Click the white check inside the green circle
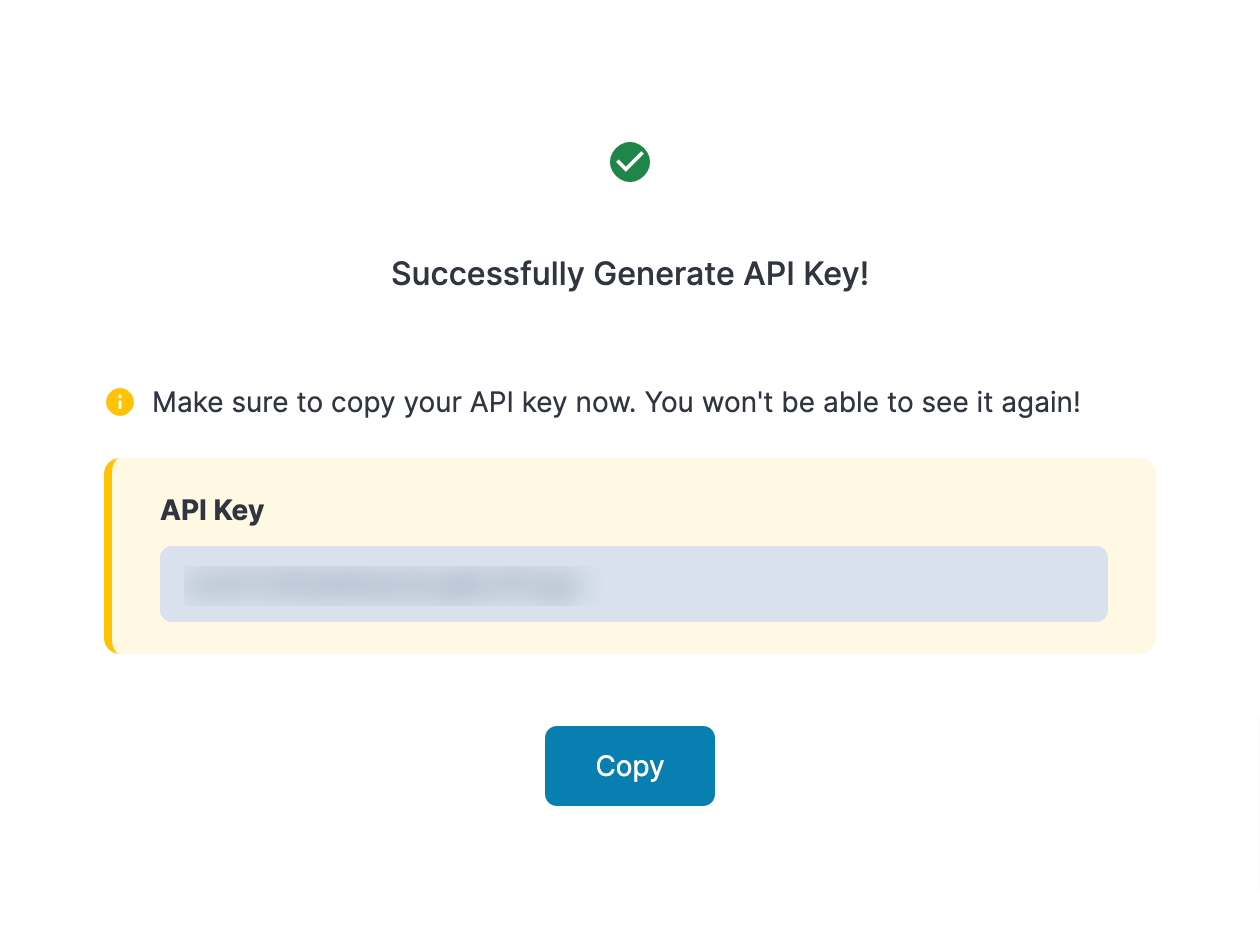This screenshot has width=1260, height=930. tap(630, 162)
